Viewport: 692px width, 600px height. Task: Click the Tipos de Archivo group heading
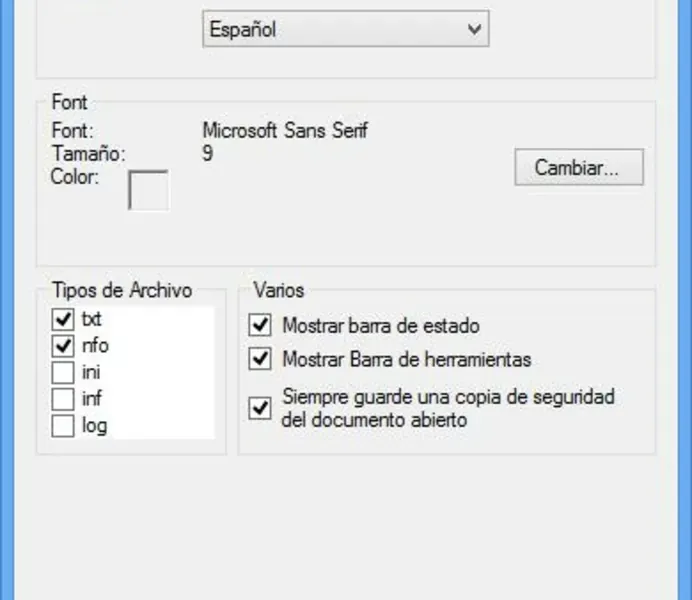pyautogui.click(x=121, y=291)
